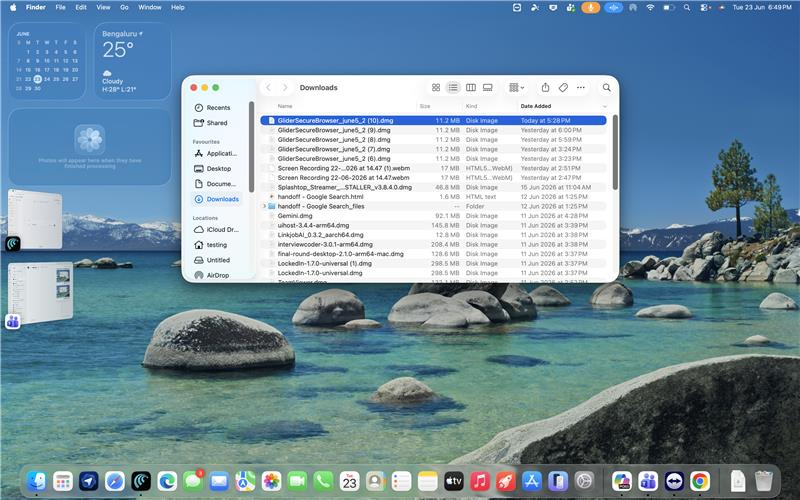Click the Finder sidebar scrollbar

point(252,146)
